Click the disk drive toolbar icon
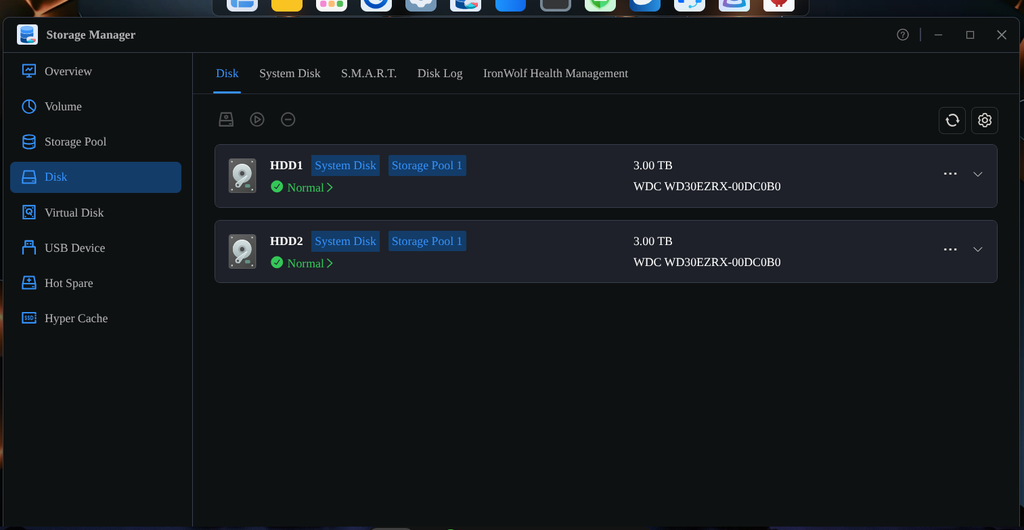1024x530 pixels. pyautogui.click(x=226, y=119)
